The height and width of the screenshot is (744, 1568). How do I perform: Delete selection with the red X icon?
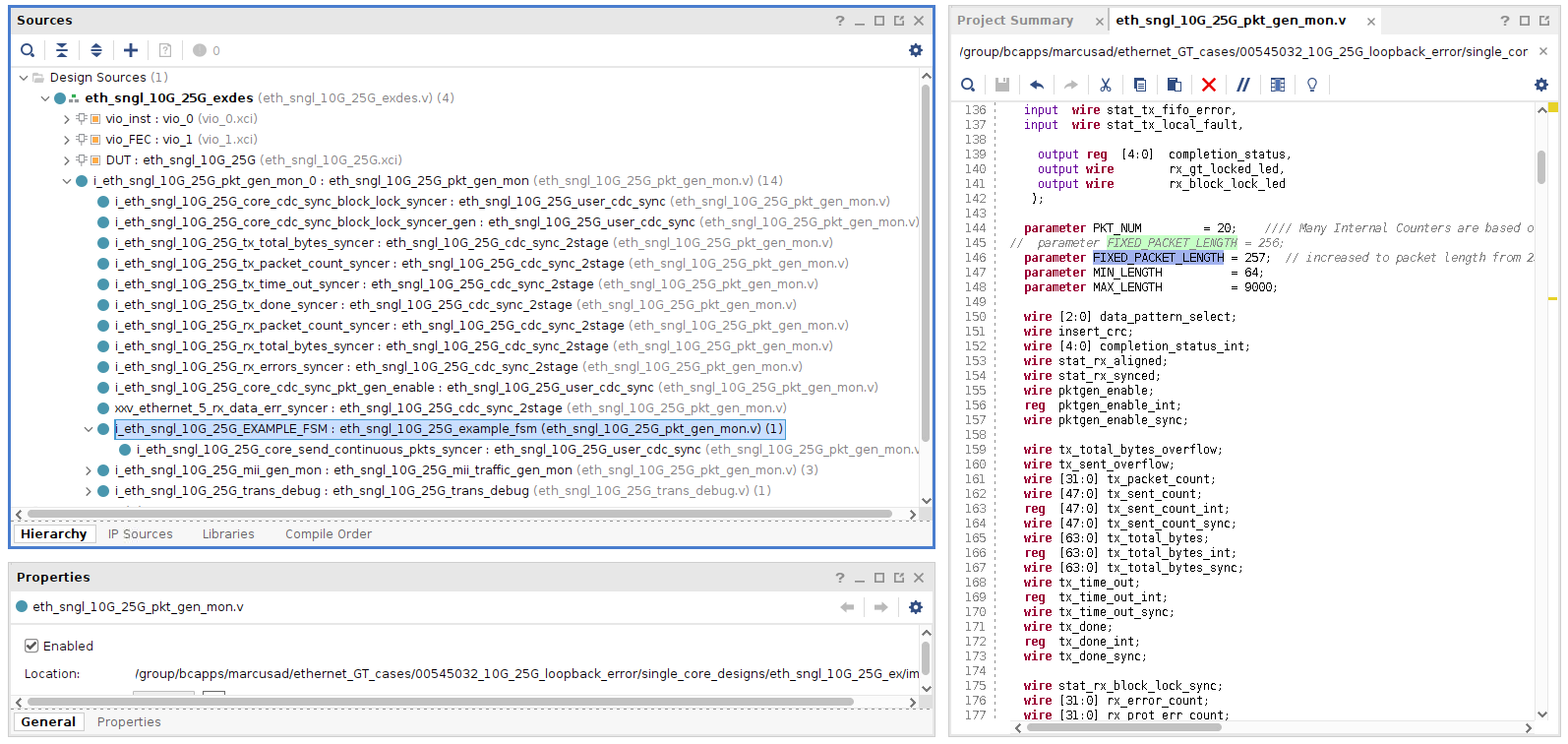1209,85
